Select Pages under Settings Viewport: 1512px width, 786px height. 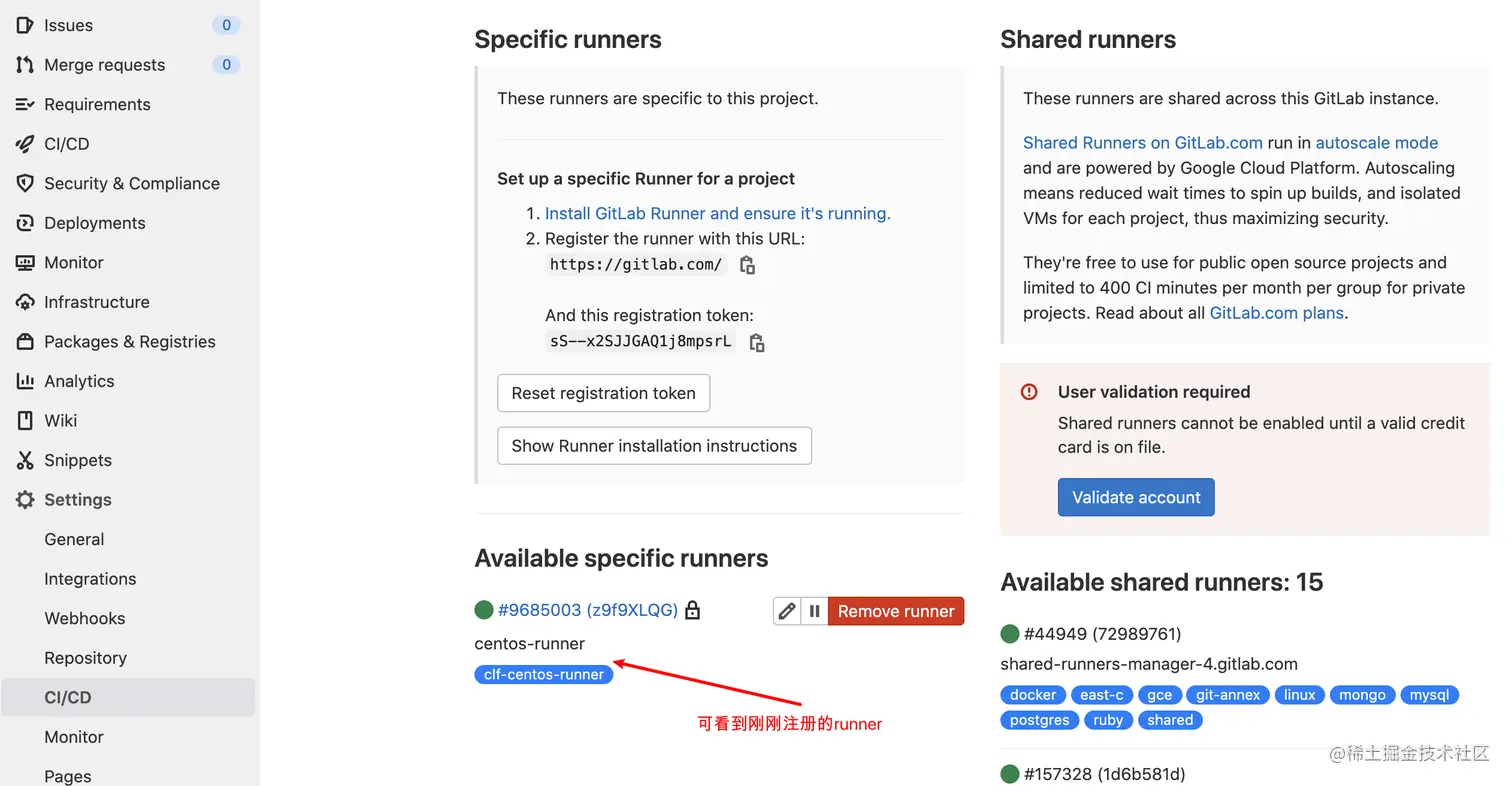(x=67, y=776)
